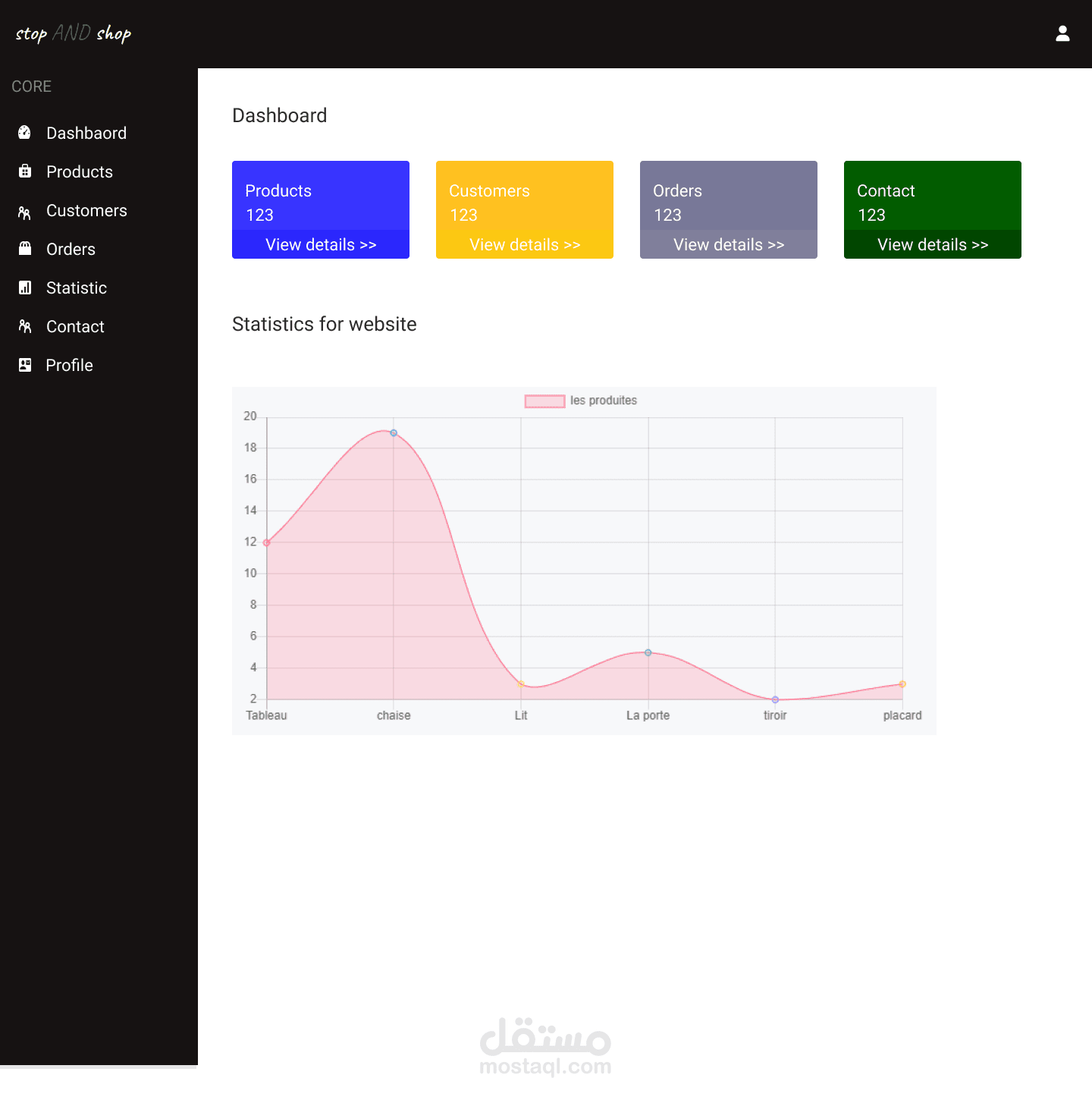The width and height of the screenshot is (1092, 1100).
Task: Click the Dashbaord speedometer icon in sidebar
Action: [x=25, y=133]
